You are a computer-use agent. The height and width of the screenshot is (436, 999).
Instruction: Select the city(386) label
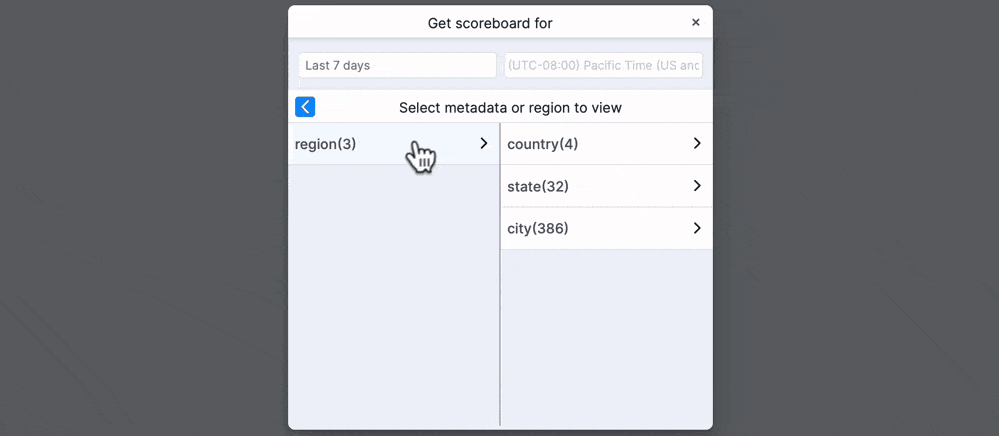click(538, 229)
